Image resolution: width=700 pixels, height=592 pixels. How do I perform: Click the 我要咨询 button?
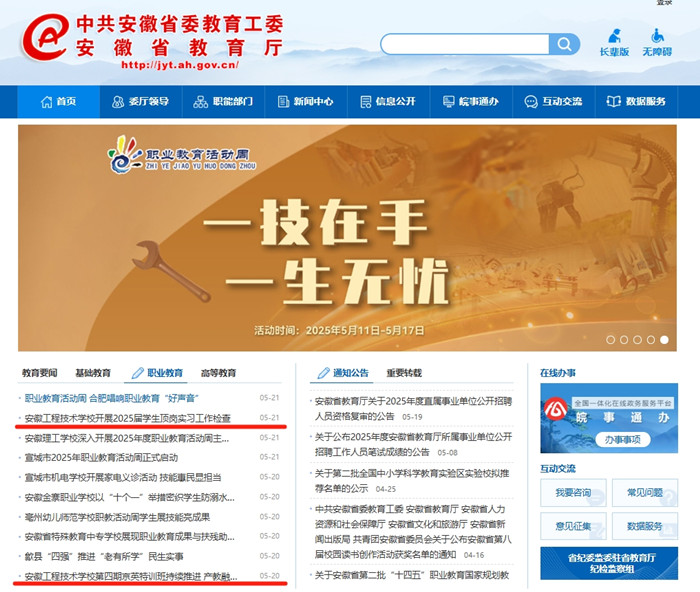[573, 492]
